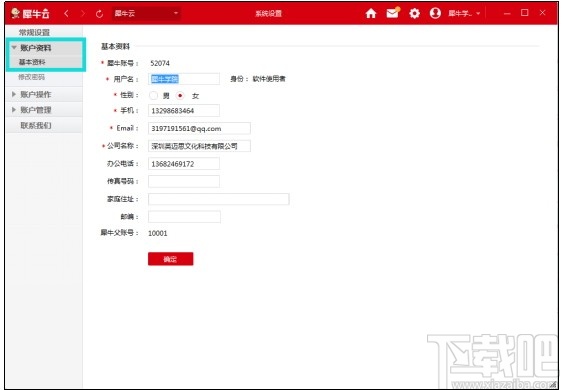Click the 办公电话 input field
This screenshot has height=390, width=562.
point(184,164)
